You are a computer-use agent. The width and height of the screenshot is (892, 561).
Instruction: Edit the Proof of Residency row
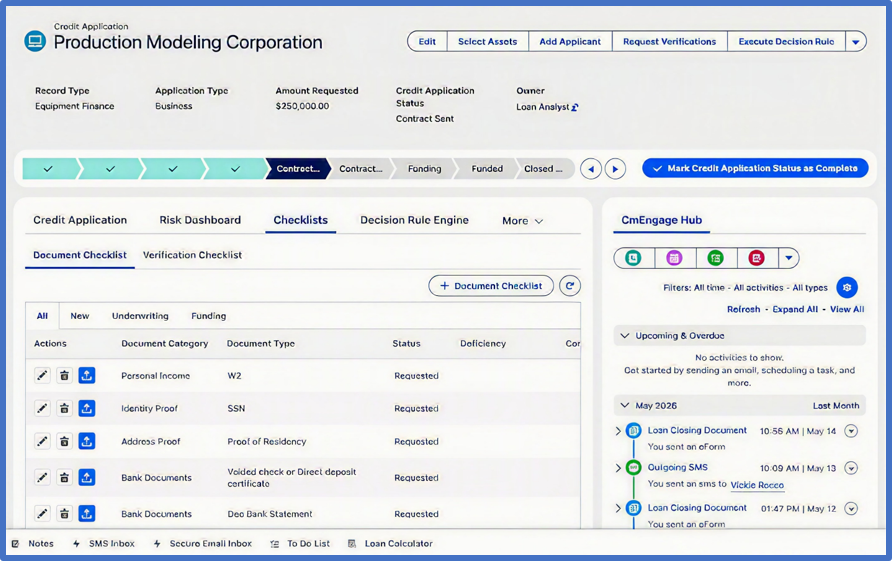[42, 442]
